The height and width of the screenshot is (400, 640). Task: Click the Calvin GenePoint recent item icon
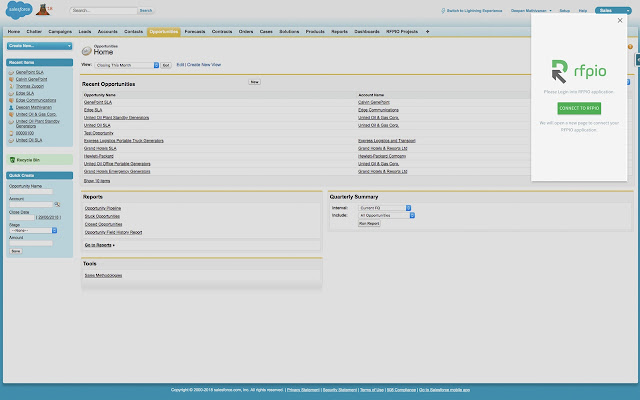(11, 79)
